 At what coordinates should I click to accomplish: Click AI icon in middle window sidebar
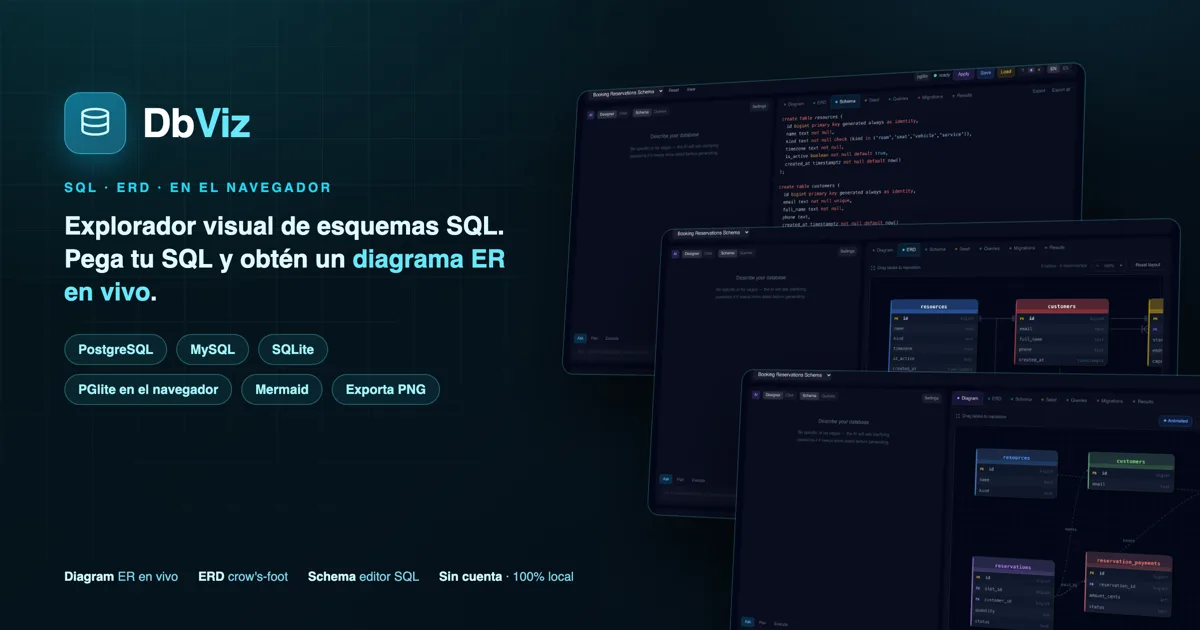tap(675, 254)
